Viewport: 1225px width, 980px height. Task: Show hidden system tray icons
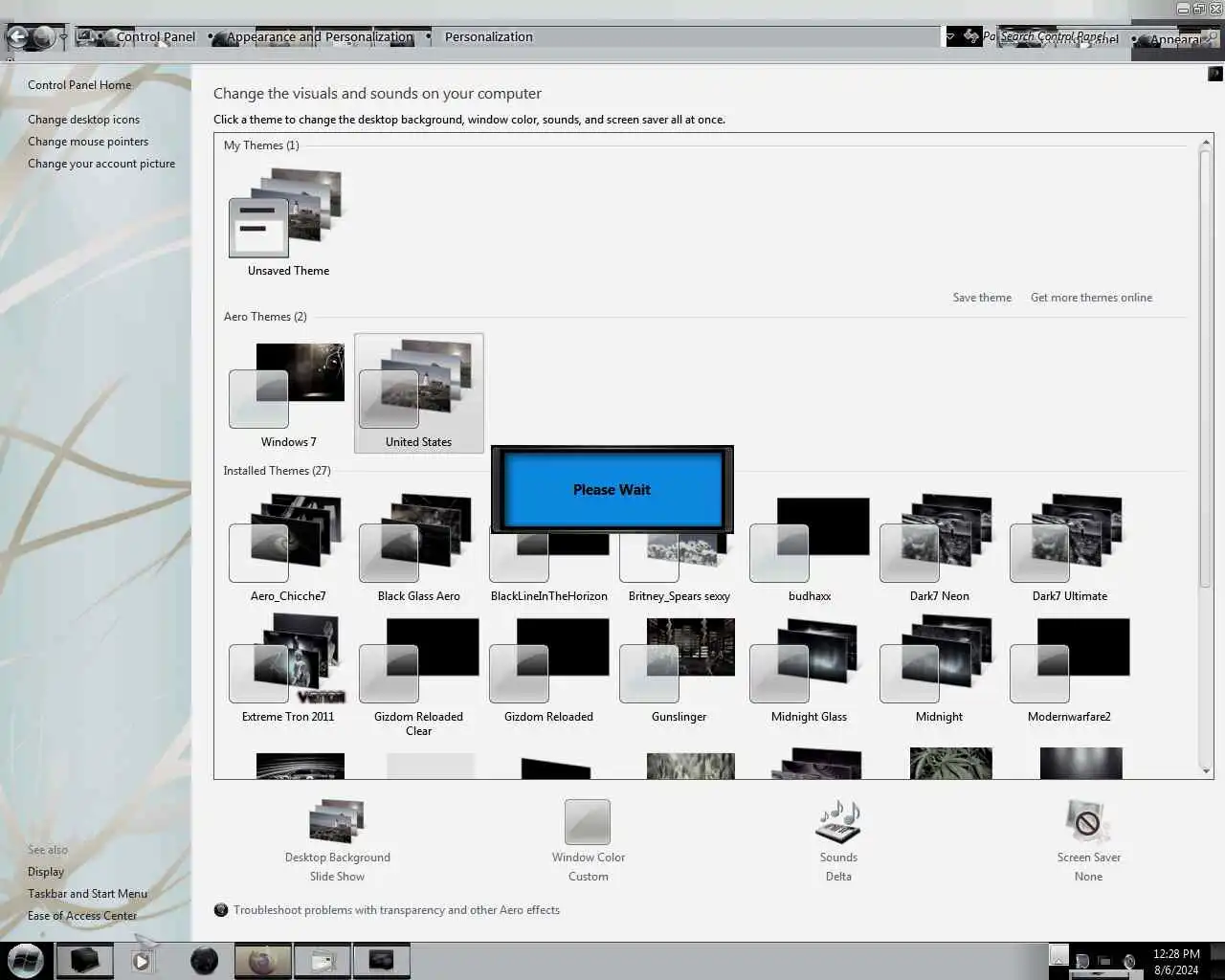[x=1058, y=954]
